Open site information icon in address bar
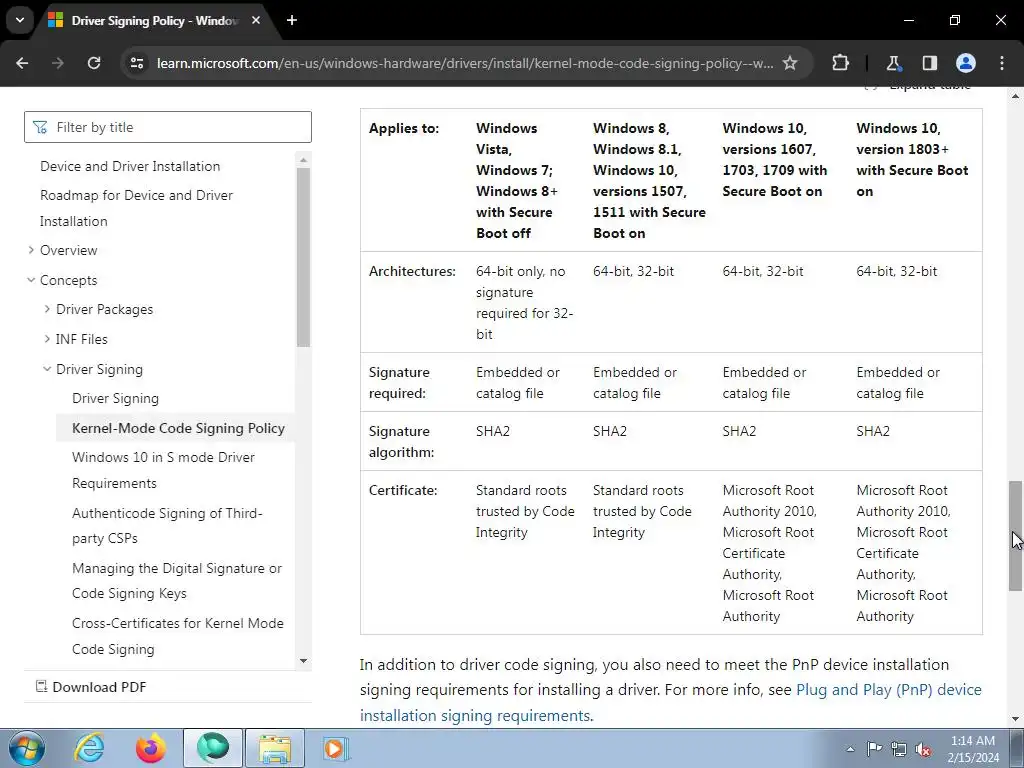This screenshot has height=768, width=1024. coord(137,63)
